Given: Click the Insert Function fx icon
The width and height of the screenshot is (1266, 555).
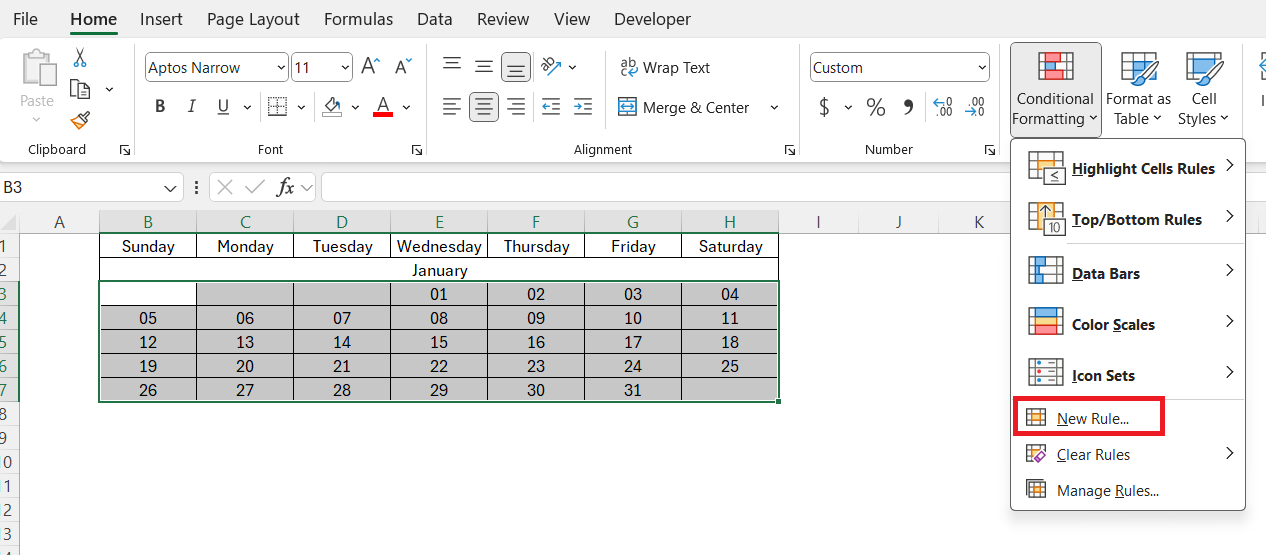Looking at the screenshot, I should 286,187.
